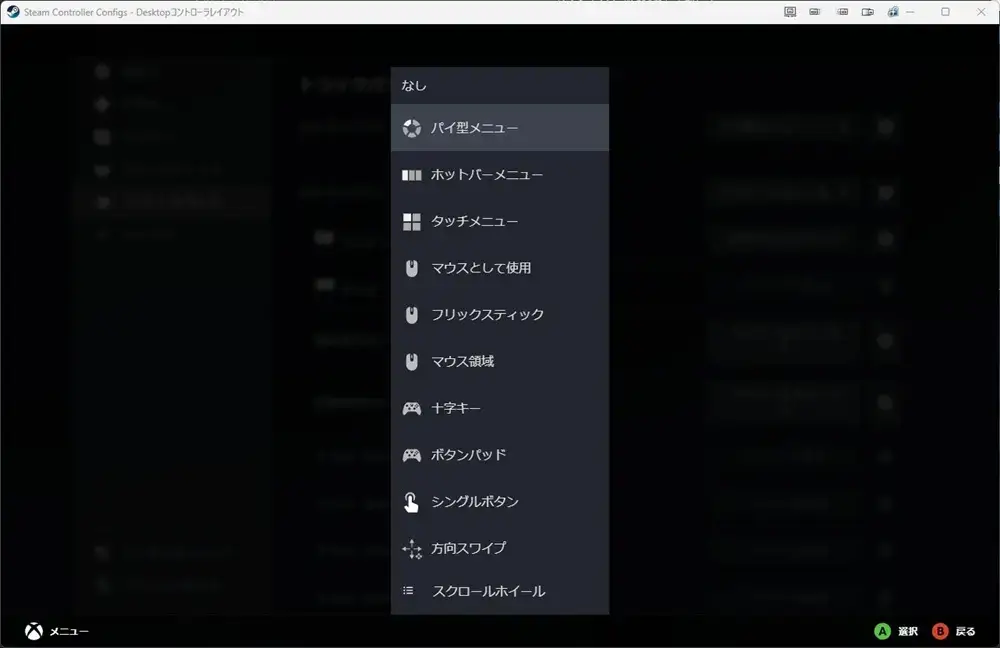Choose フリックスティック flick stick option
1000x648 pixels.
499,314
